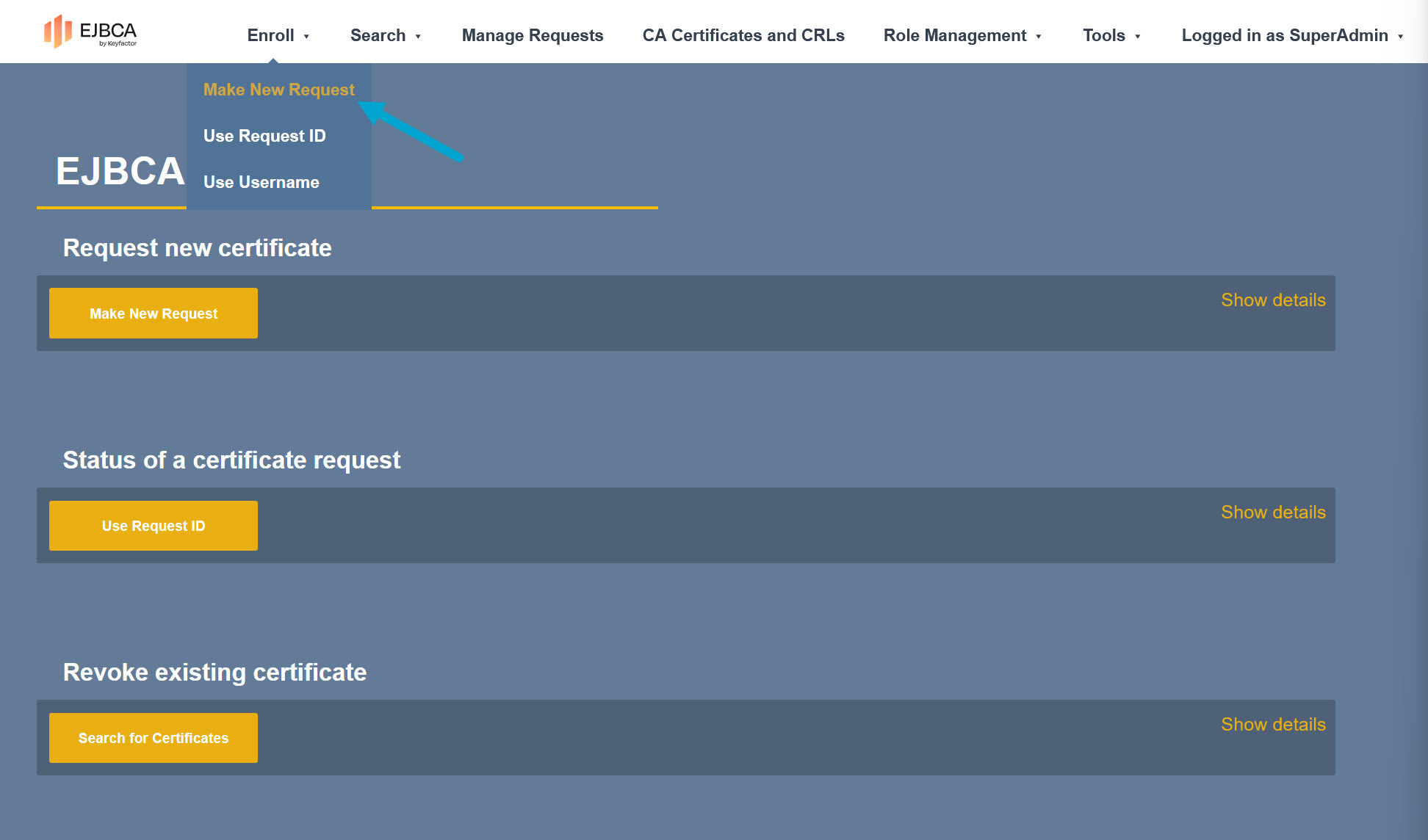Image resolution: width=1428 pixels, height=840 pixels.
Task: Show details for Request new certificate
Action: pos(1273,300)
